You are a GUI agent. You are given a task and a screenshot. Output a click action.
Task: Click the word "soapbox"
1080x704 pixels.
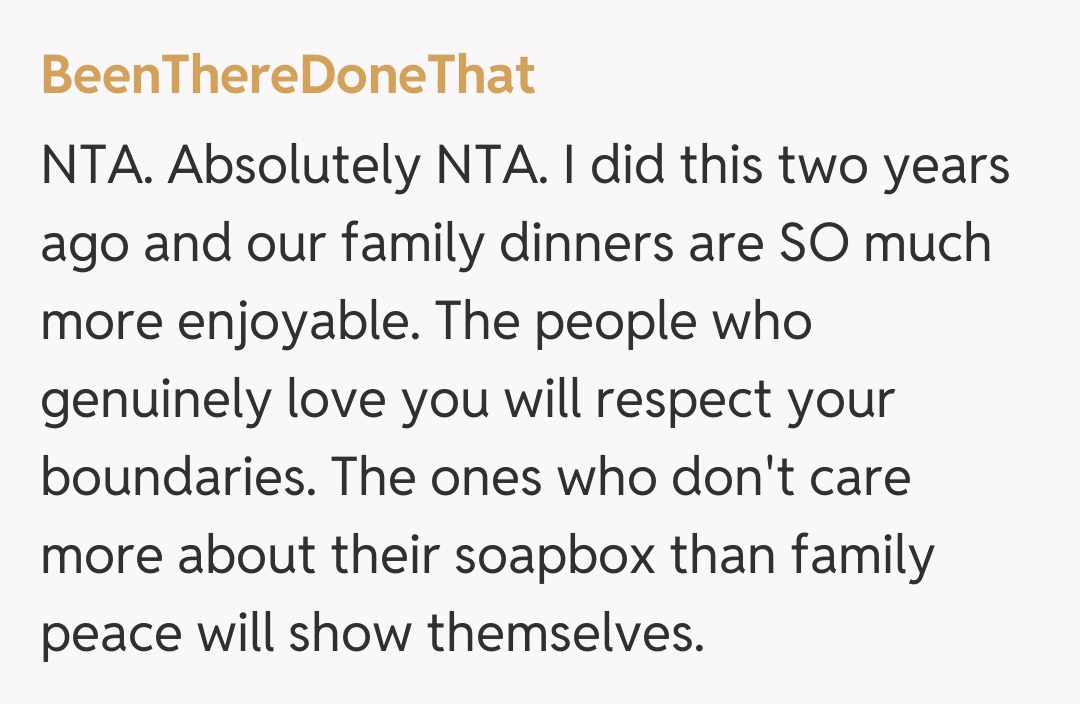[x=555, y=556]
